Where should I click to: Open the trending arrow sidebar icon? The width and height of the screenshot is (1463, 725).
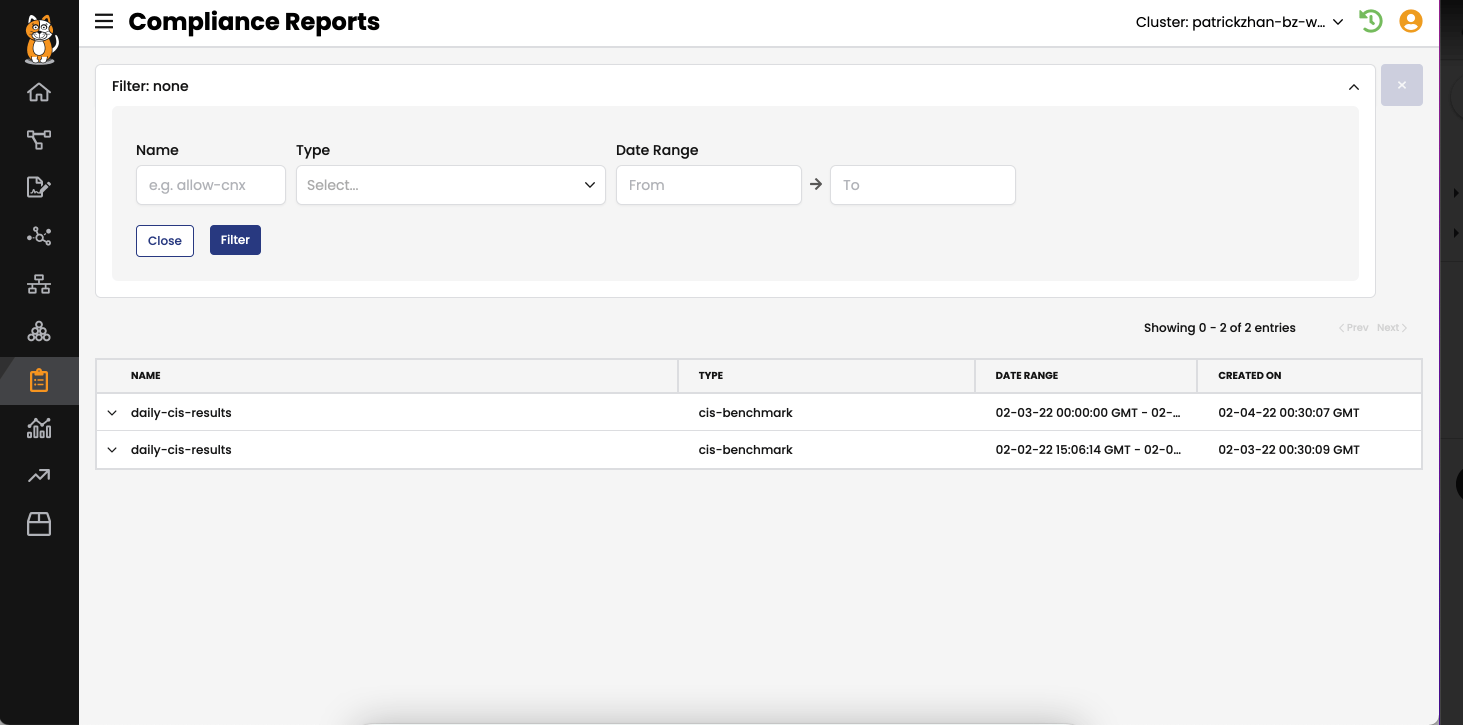[39, 476]
